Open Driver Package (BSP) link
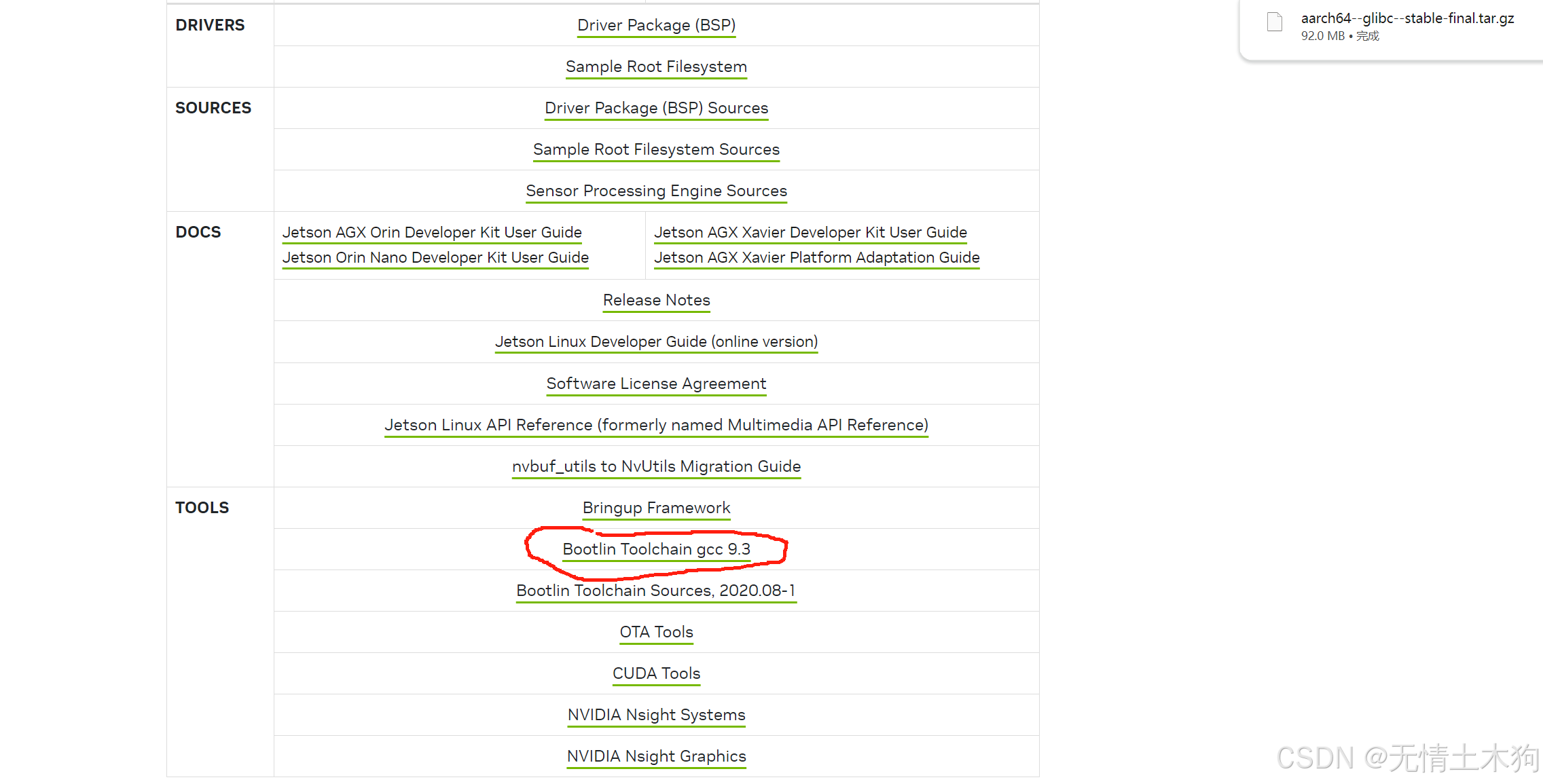The width and height of the screenshot is (1543, 784). point(656,25)
